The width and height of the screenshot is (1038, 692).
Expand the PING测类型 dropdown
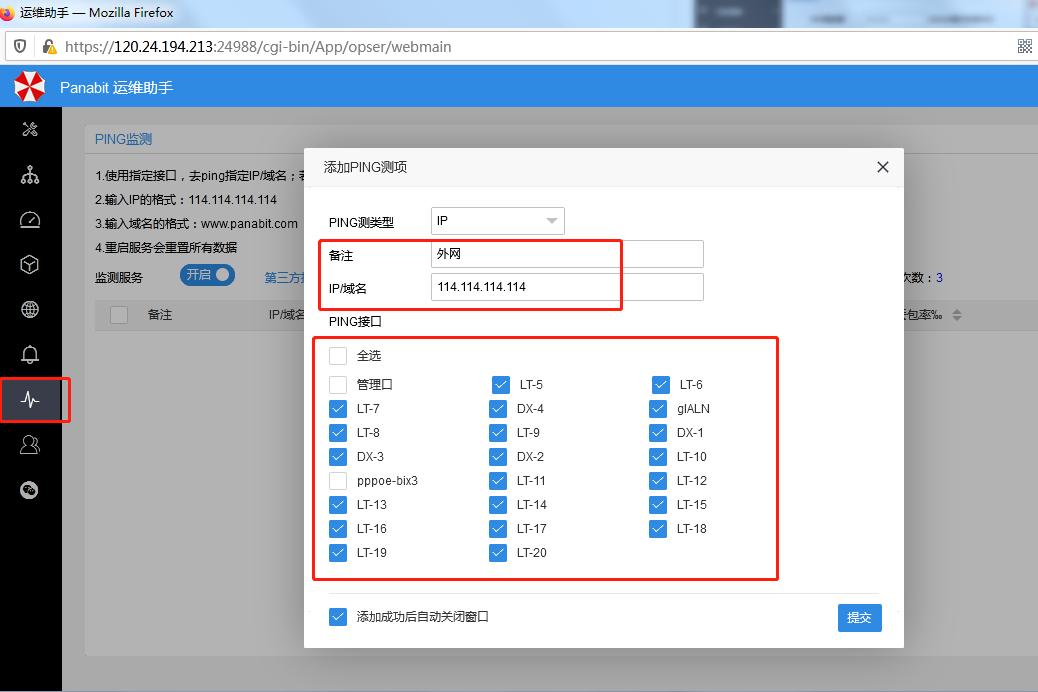click(x=497, y=221)
